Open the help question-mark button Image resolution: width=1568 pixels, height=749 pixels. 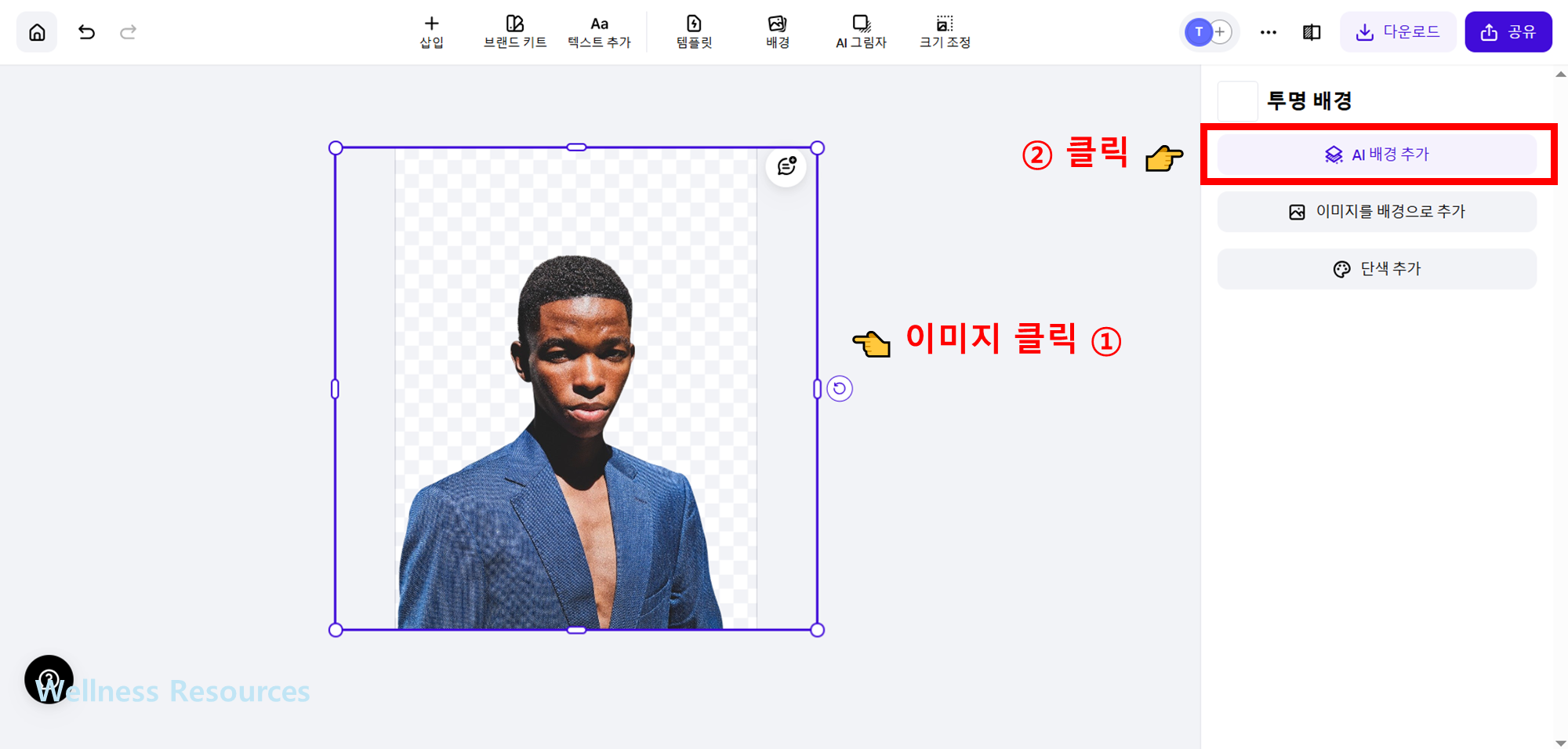pos(49,679)
